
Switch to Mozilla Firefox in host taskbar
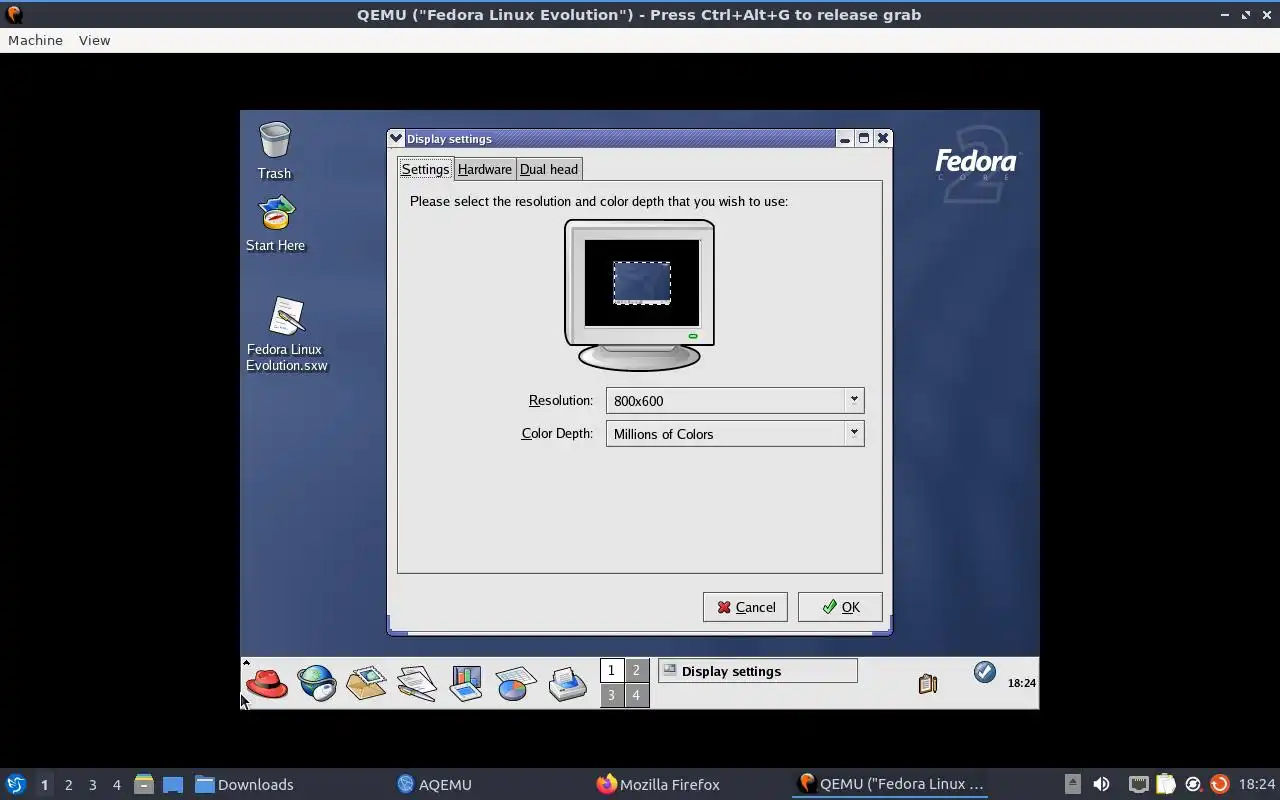coord(658,784)
